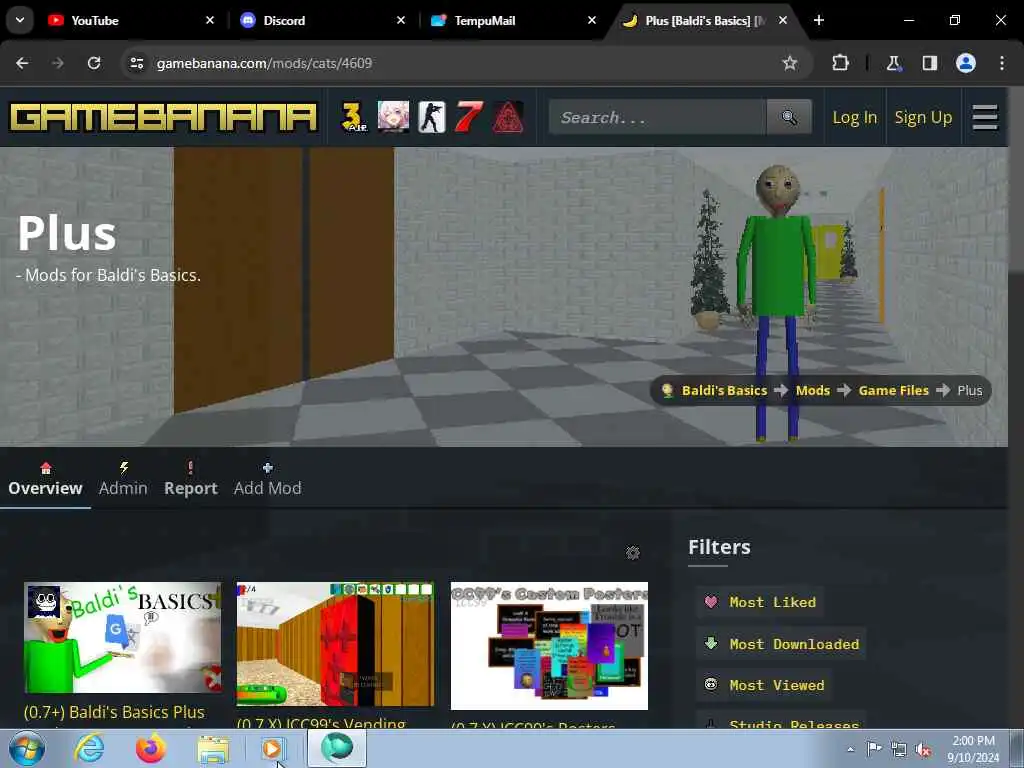Click the gear settings icon above mod list
Viewport: 1024px width, 768px height.
coord(632,553)
